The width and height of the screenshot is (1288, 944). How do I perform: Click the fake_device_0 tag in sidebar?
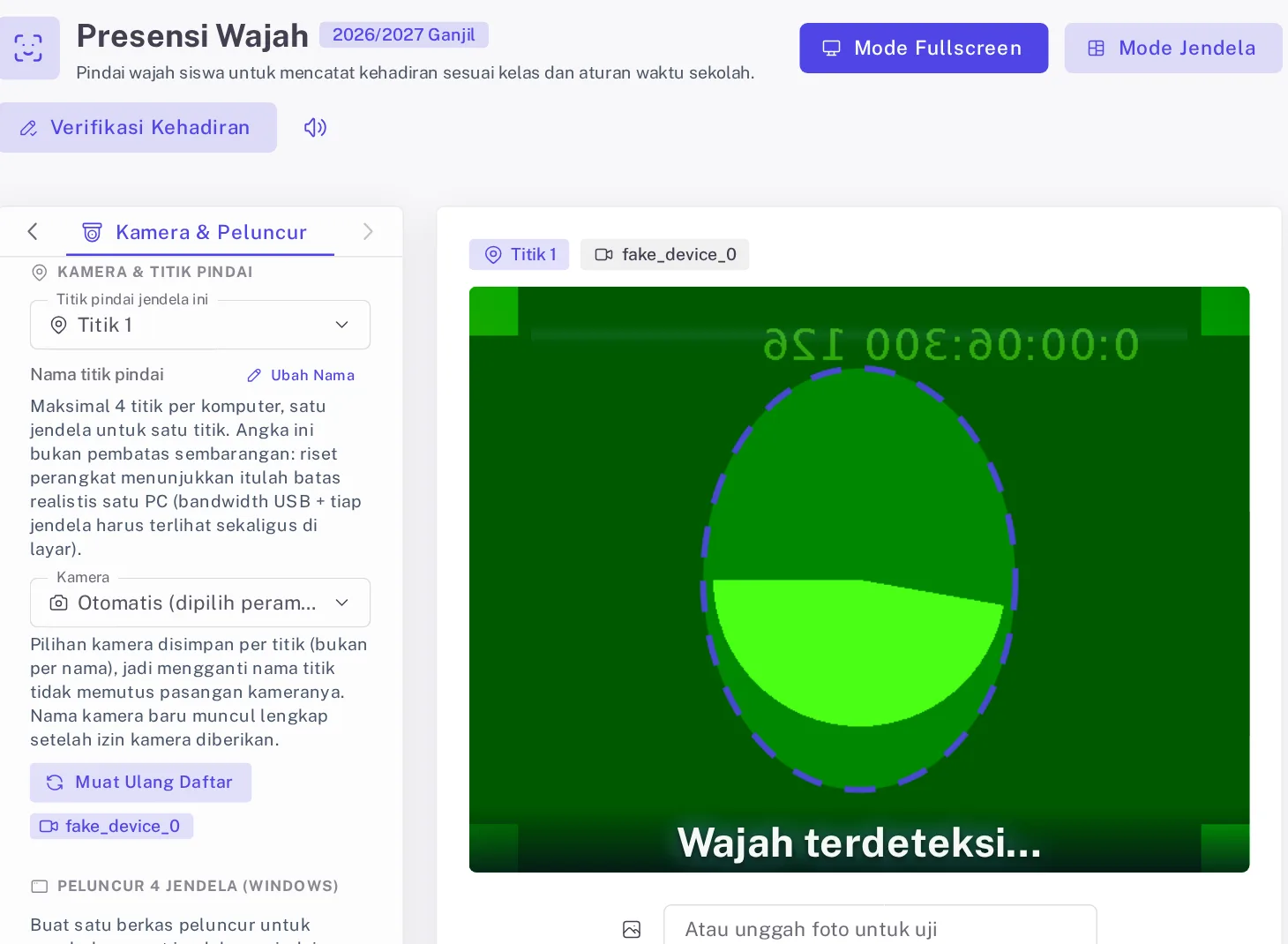(x=111, y=826)
